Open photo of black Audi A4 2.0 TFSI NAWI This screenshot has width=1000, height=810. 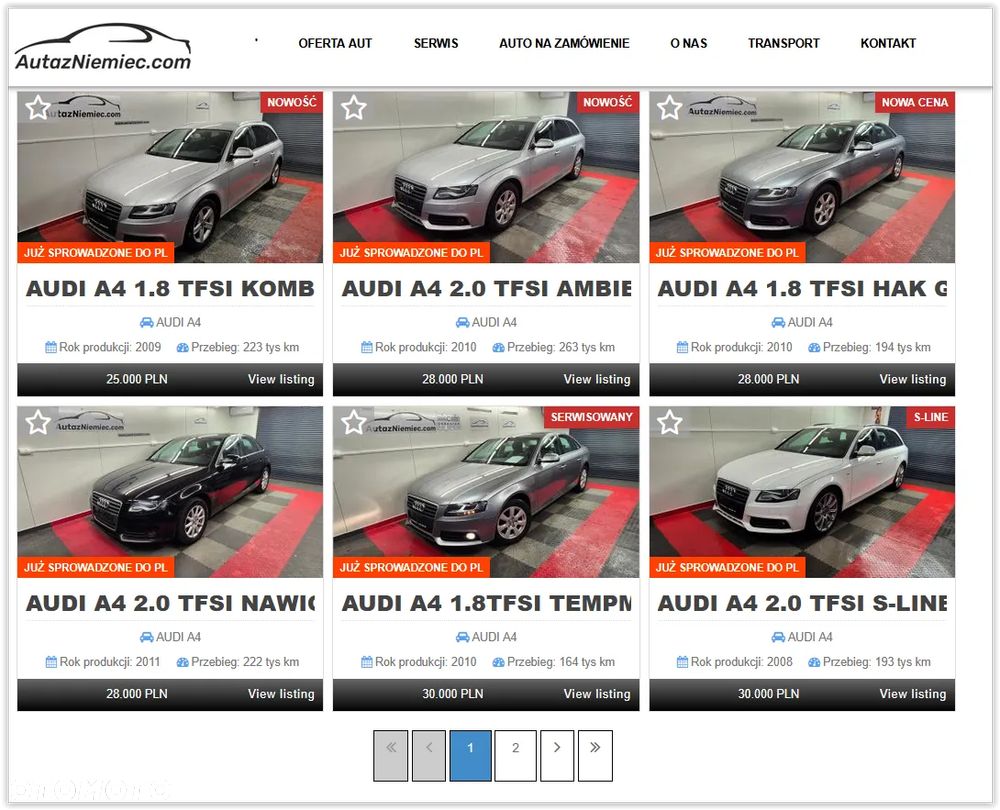pyautogui.click(x=170, y=492)
